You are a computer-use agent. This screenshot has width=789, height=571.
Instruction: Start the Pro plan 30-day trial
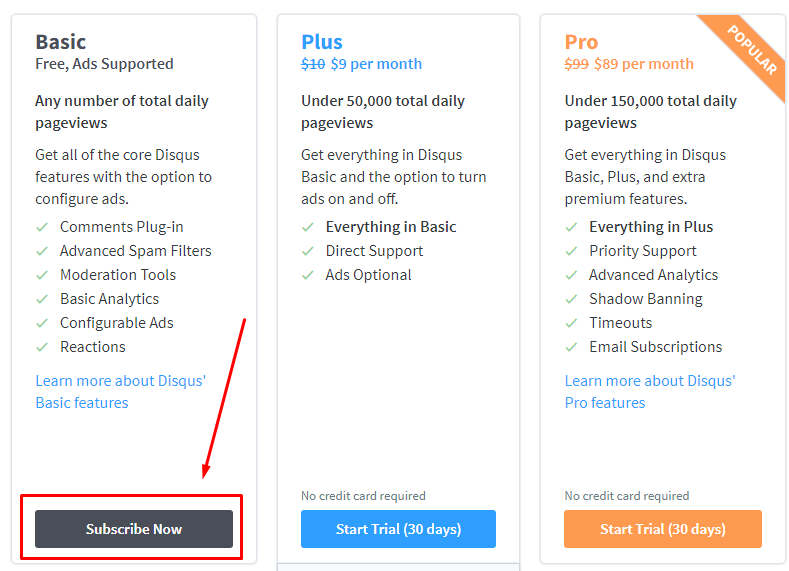pos(662,529)
